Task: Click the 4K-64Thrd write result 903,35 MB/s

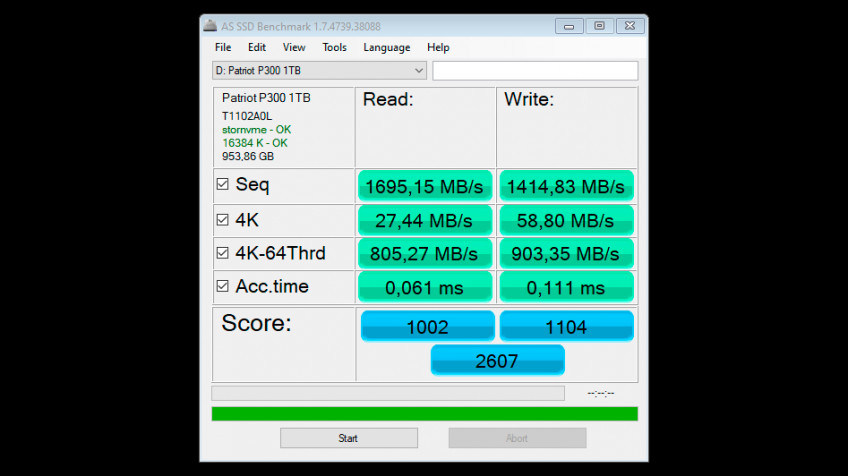Action: click(566, 254)
